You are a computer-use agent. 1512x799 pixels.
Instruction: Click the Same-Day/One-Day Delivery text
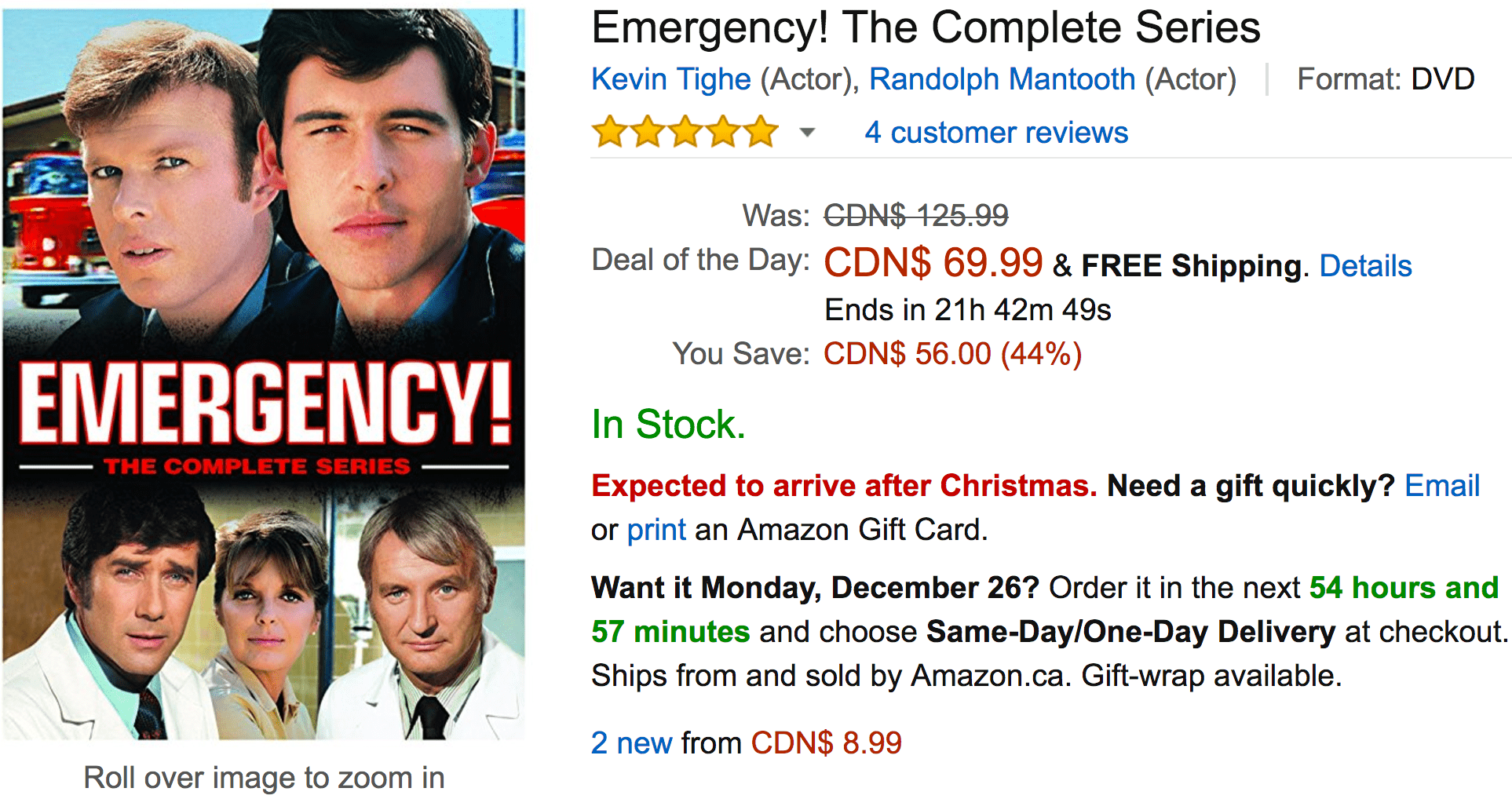pos(1130,632)
